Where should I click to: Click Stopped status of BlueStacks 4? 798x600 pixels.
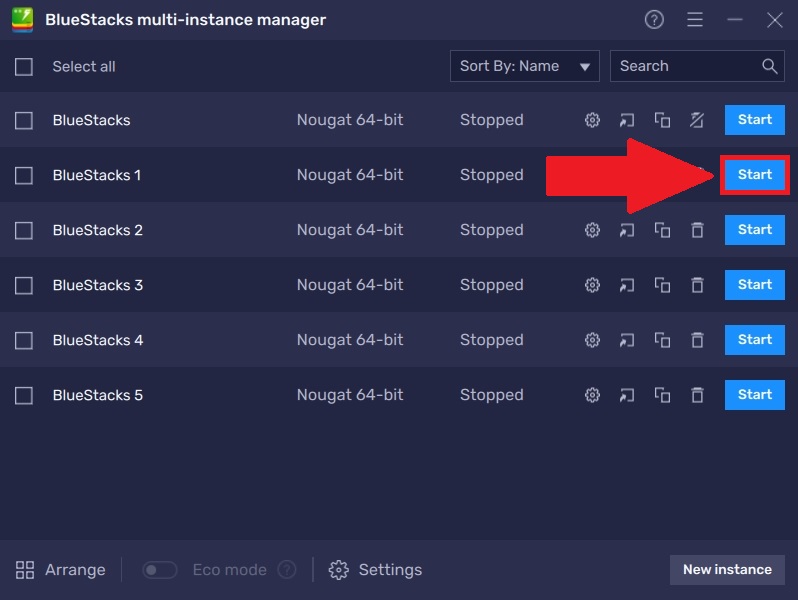(492, 340)
